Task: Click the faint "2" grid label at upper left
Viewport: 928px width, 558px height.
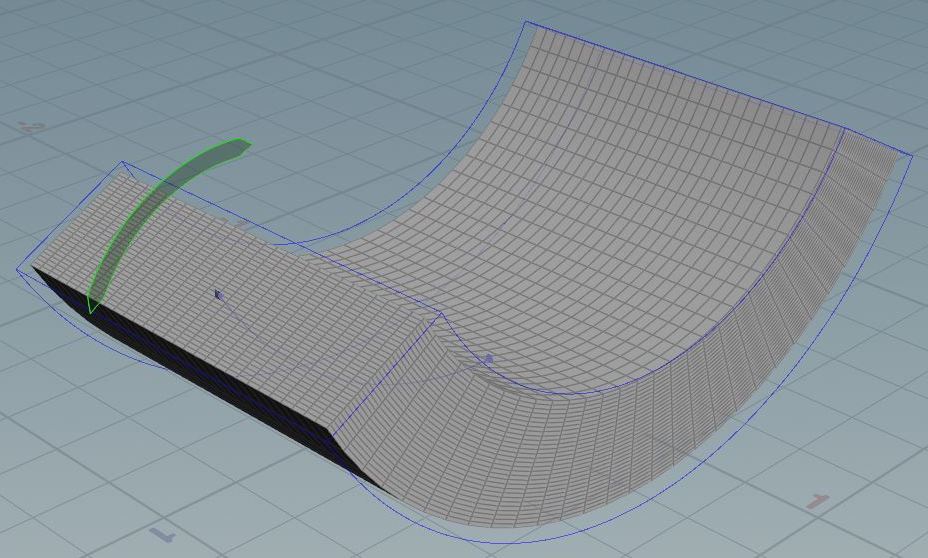Action: 32,126
